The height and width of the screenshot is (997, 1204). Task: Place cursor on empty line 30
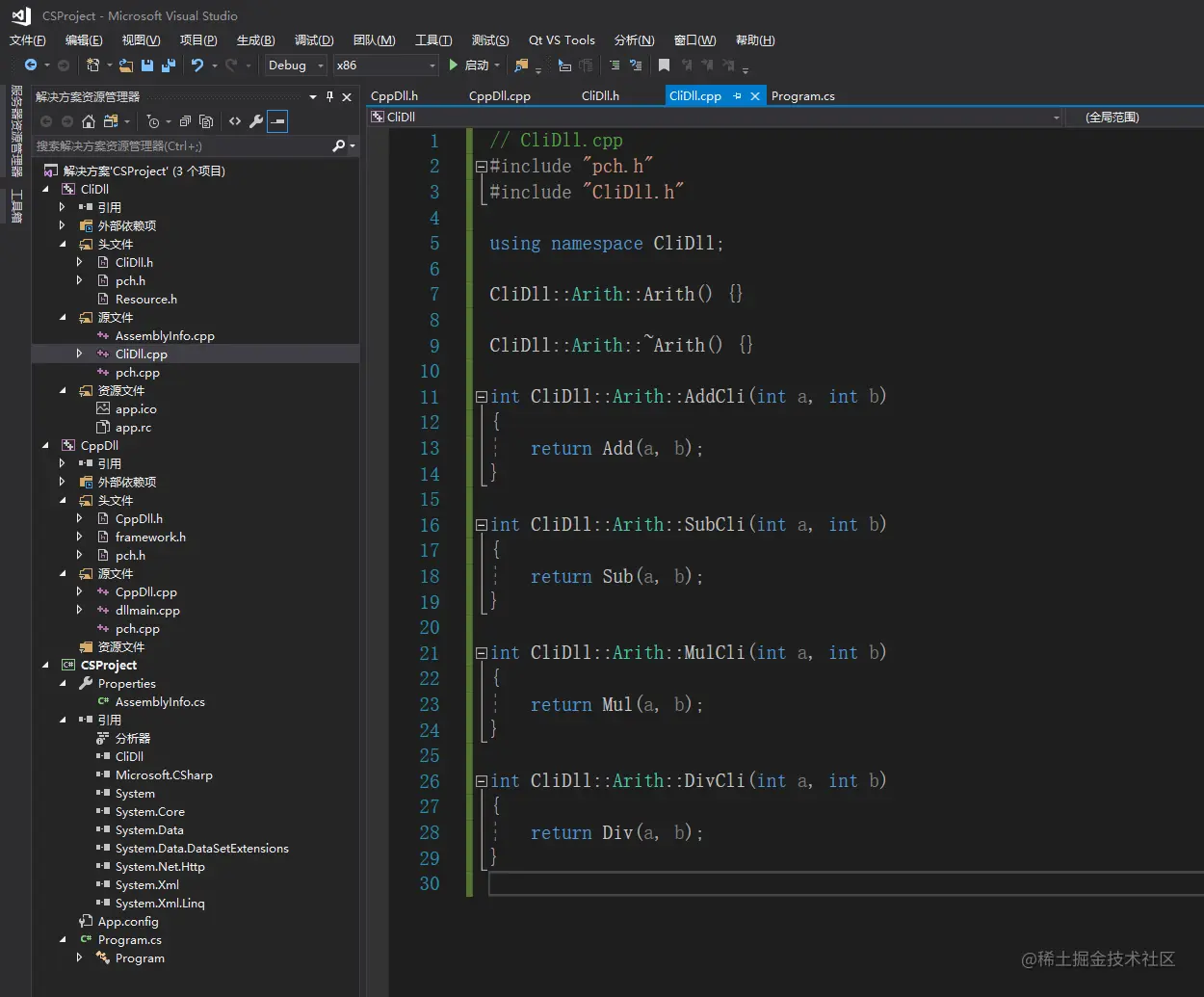tap(846, 884)
